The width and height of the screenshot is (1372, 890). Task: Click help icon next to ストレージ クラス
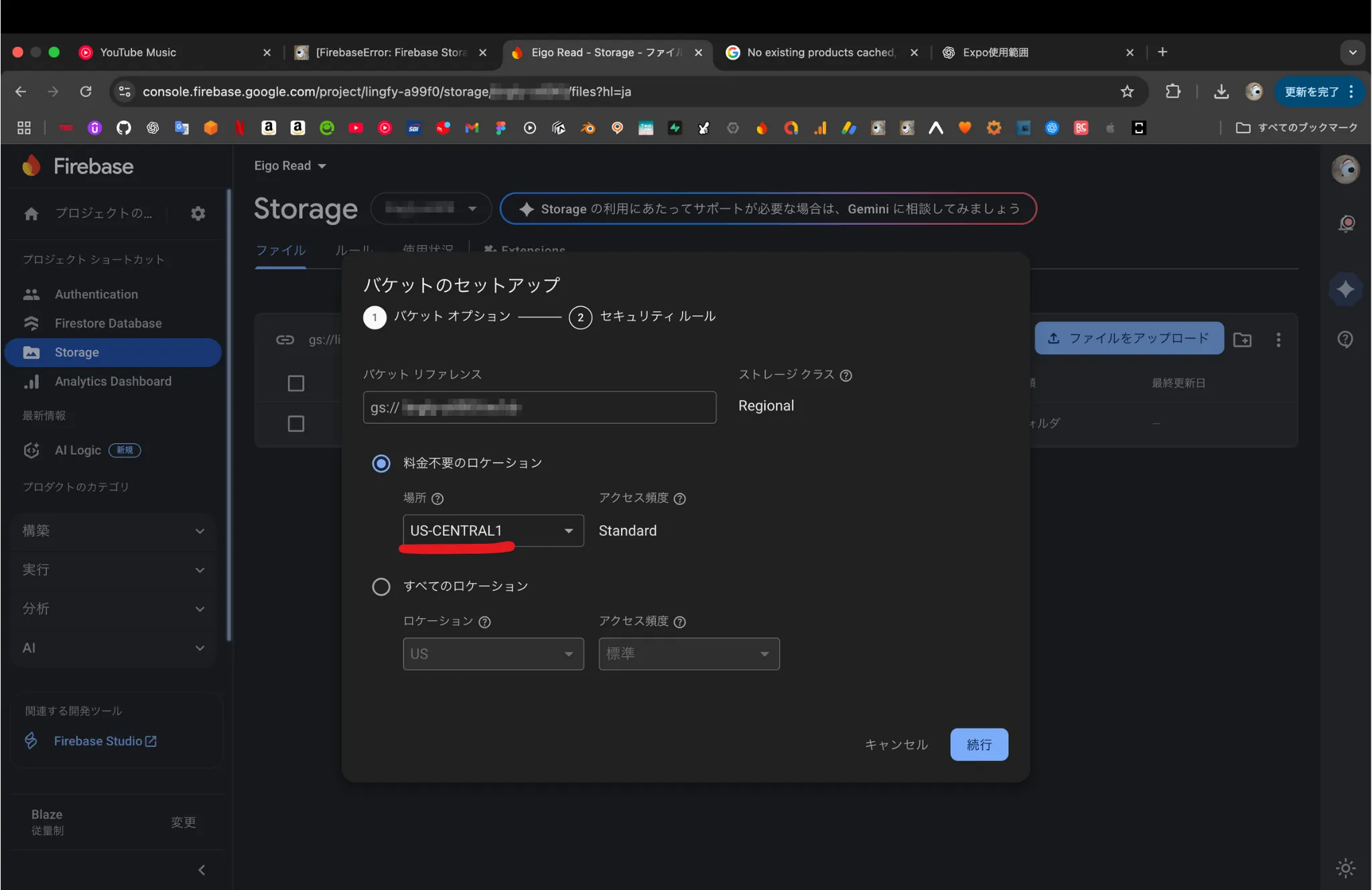point(846,376)
